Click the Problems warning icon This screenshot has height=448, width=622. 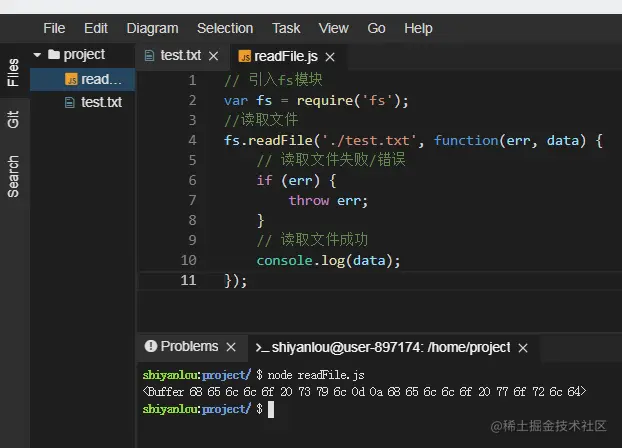[x=151, y=346]
